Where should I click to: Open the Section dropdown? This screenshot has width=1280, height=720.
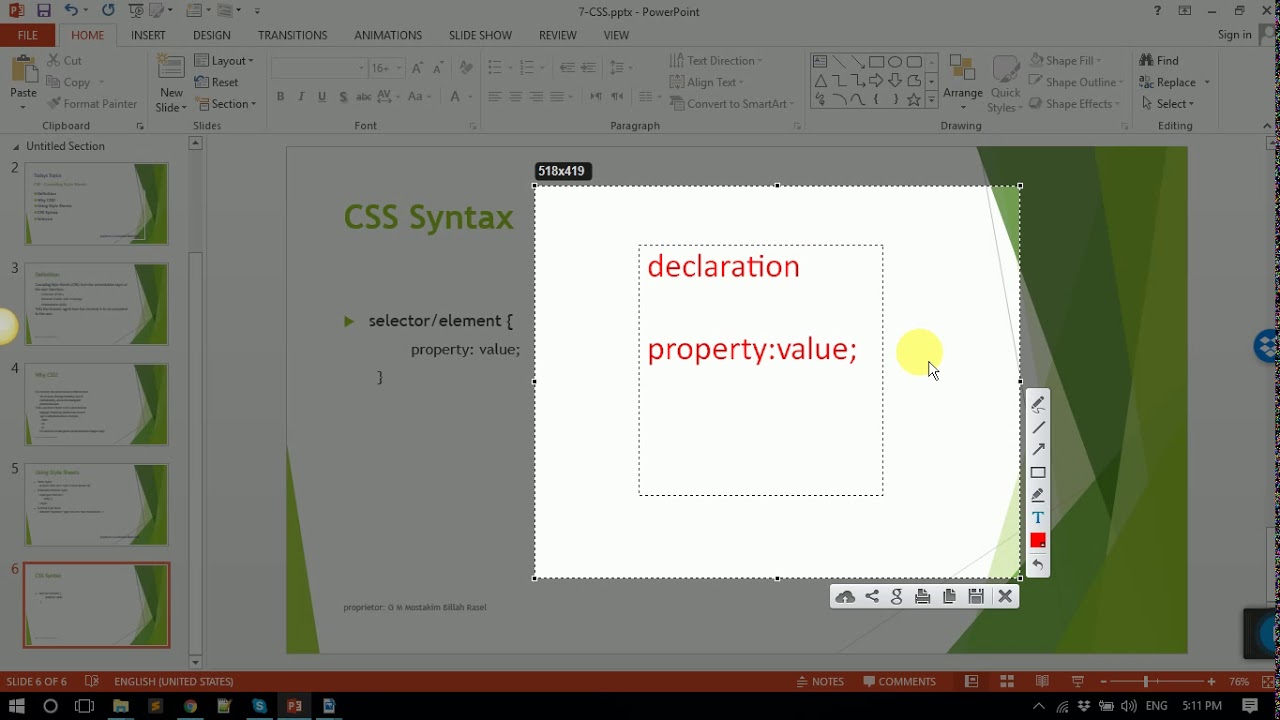(x=226, y=104)
